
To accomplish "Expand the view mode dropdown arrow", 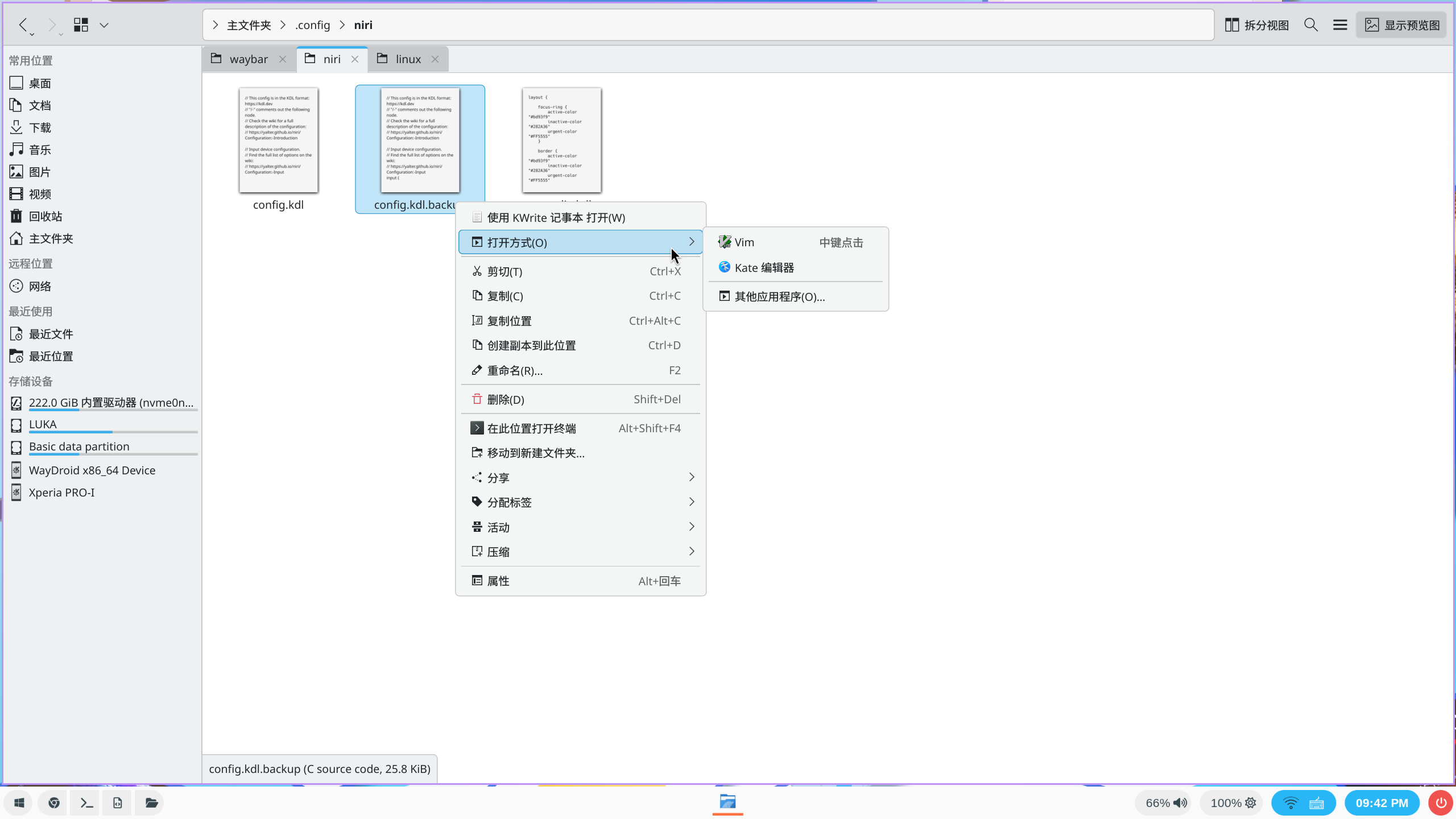I will [104, 25].
